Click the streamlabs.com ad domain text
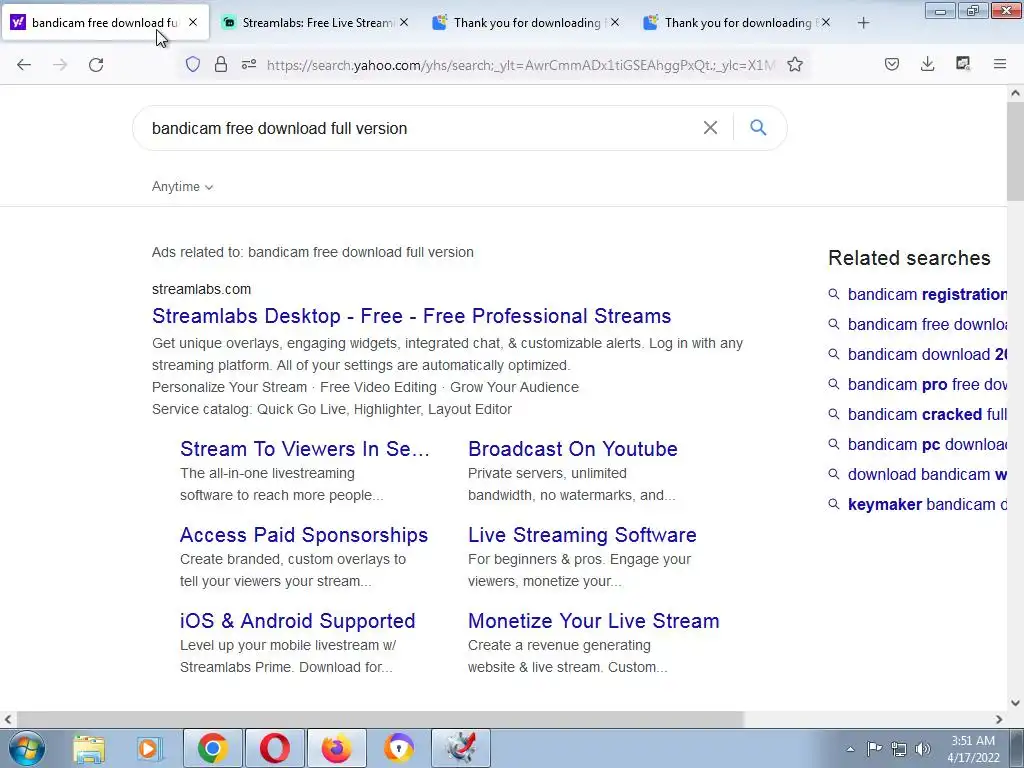The height and width of the screenshot is (768, 1024). coord(201,289)
